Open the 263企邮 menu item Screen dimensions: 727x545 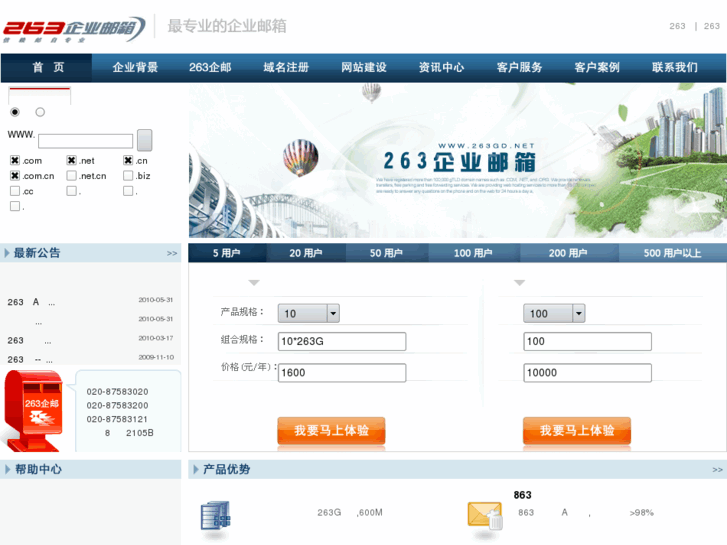tap(210, 68)
